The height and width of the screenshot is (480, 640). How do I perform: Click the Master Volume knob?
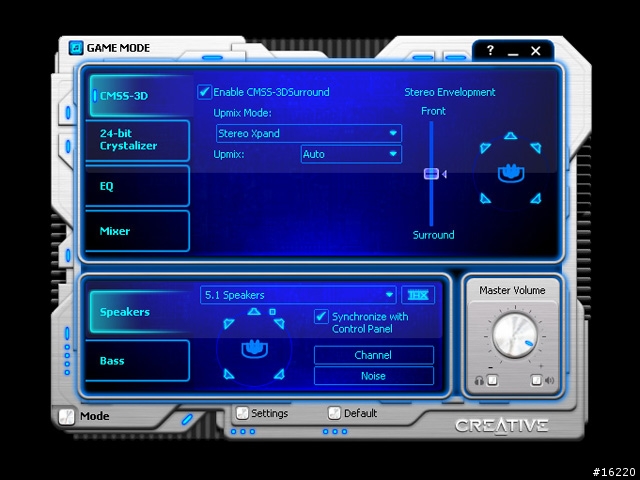click(514, 336)
